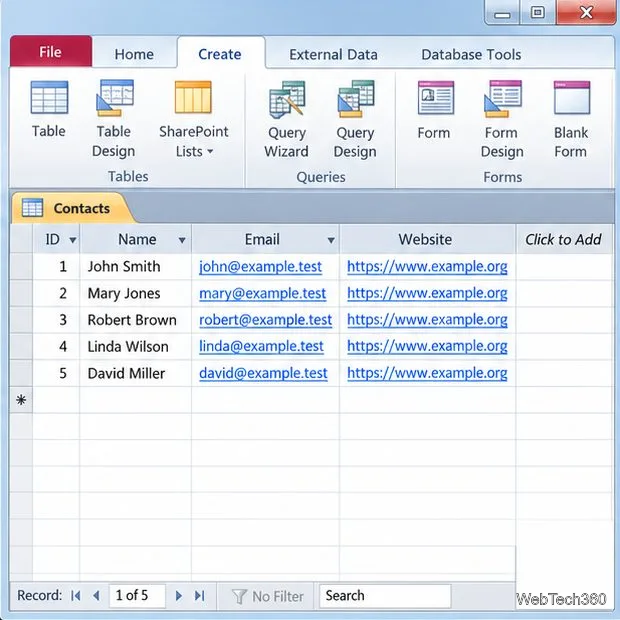The image size is (620, 620).
Task: Go to next record arrow
Action: point(179,595)
